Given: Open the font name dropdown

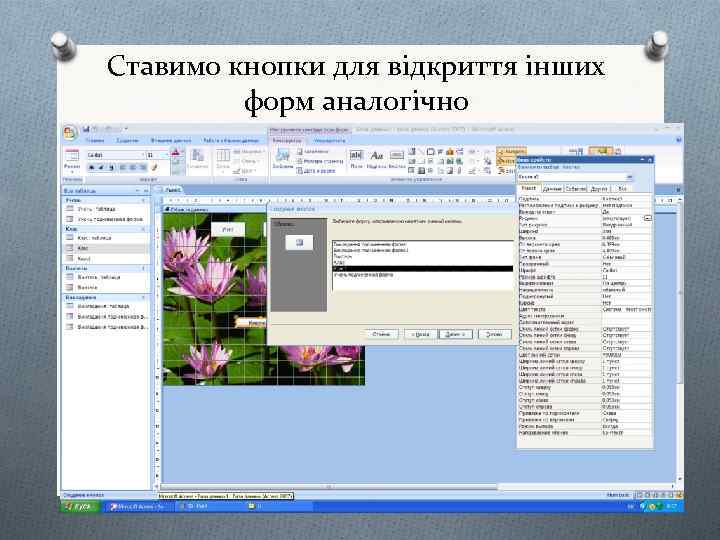Looking at the screenshot, I should point(142,155).
